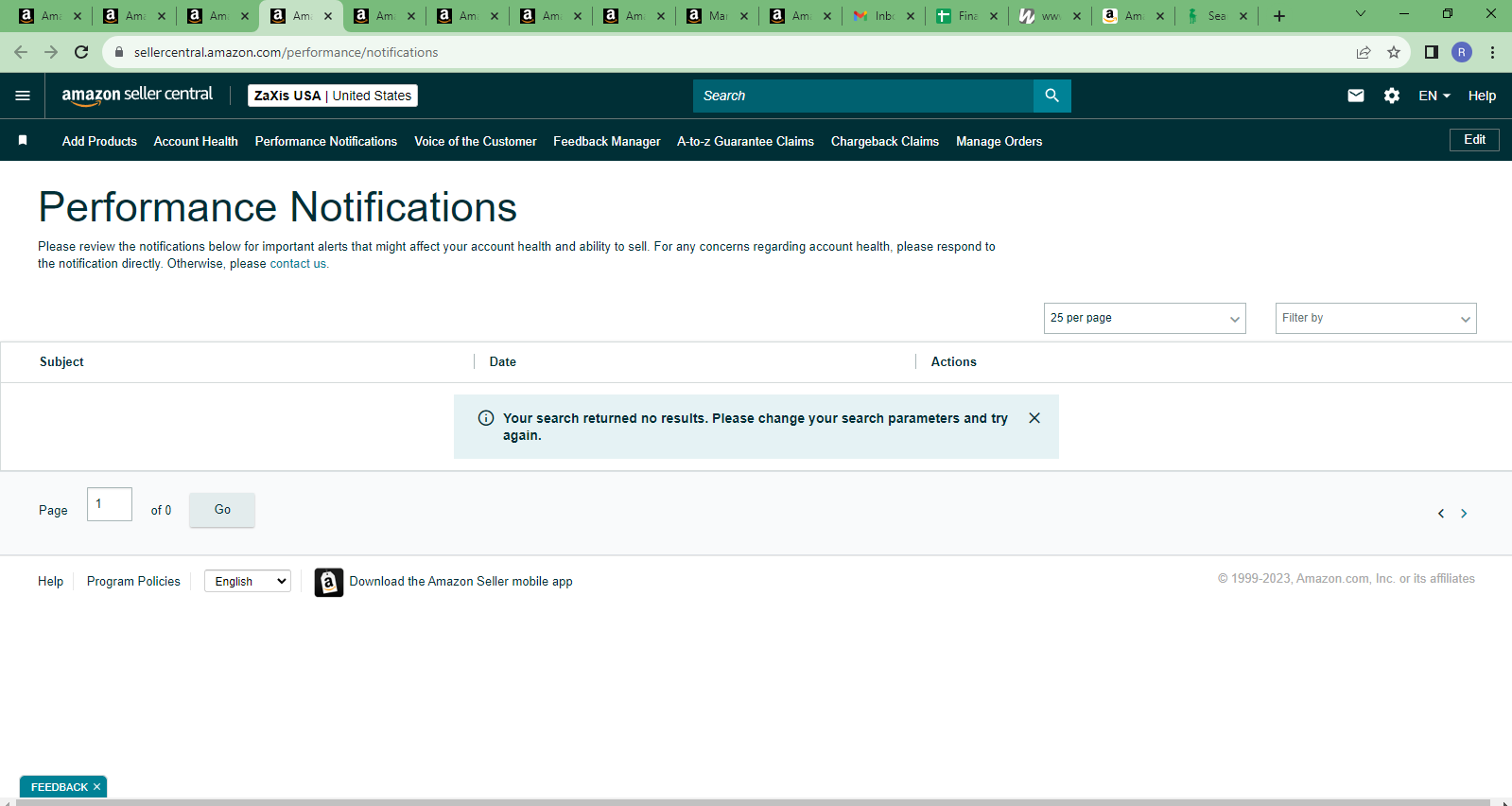The height and width of the screenshot is (806, 1512).
Task: Open the EN language dropdown
Action: [1434, 96]
